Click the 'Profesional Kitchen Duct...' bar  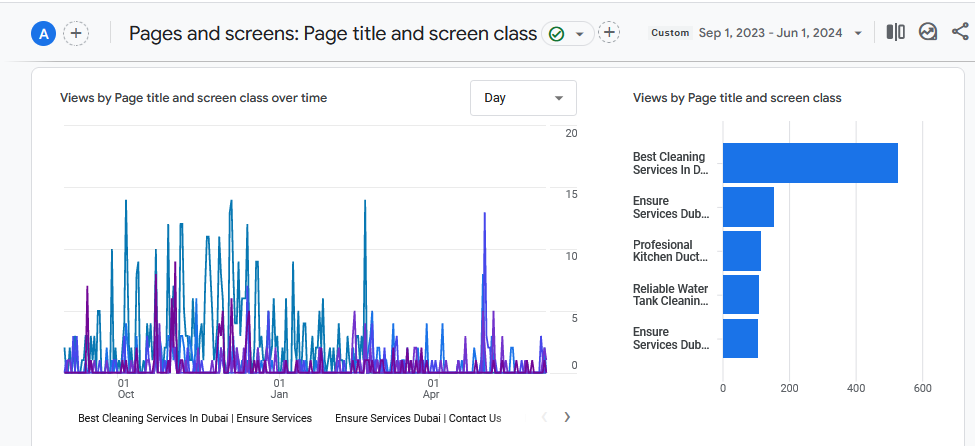point(741,251)
